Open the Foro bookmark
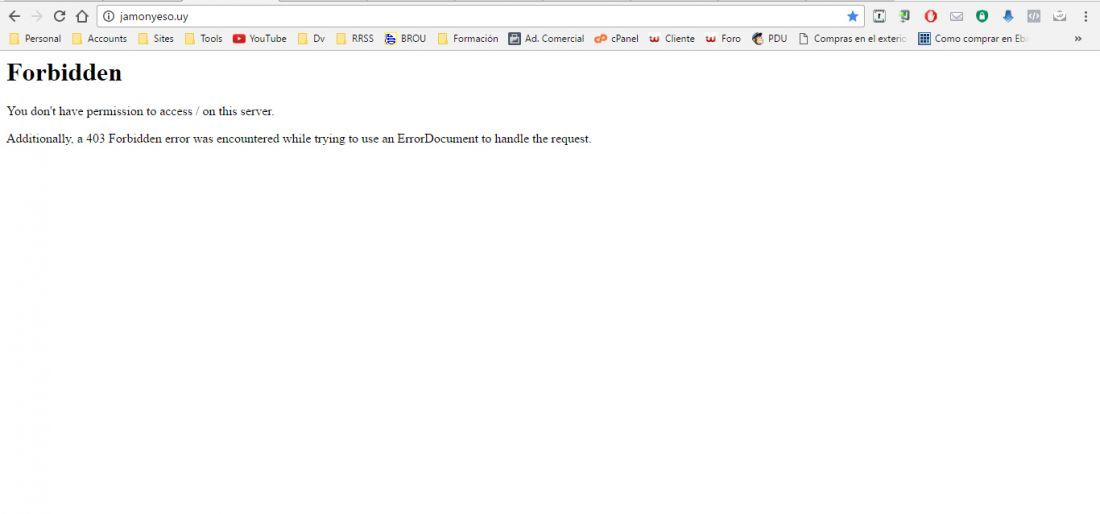The width and height of the screenshot is (1100, 514). [x=723, y=39]
